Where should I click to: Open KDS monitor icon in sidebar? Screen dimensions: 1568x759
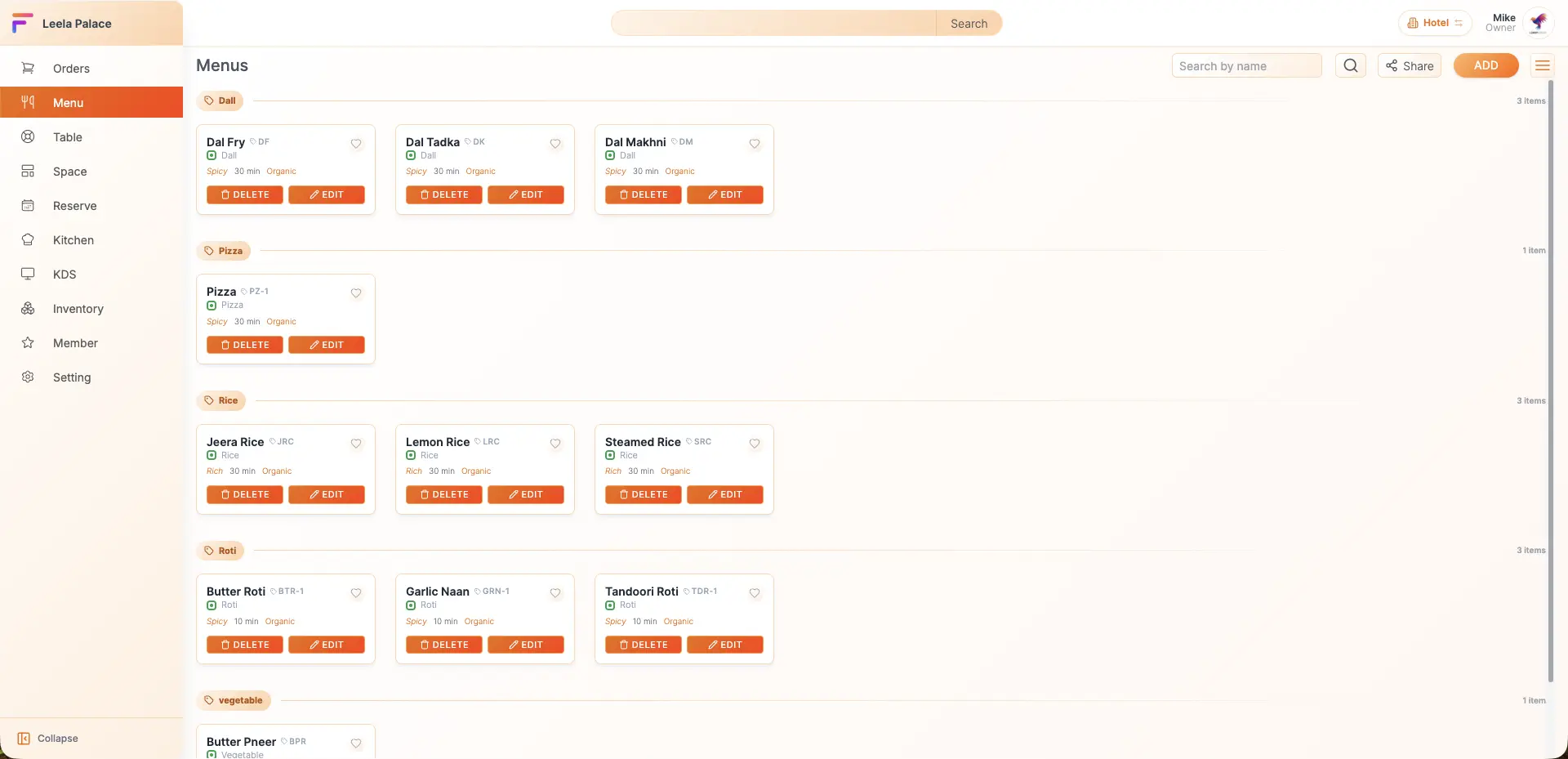(x=28, y=275)
